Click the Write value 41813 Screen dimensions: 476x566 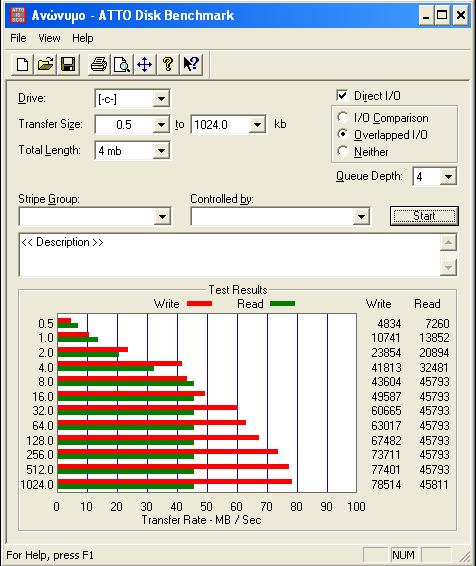click(386, 368)
